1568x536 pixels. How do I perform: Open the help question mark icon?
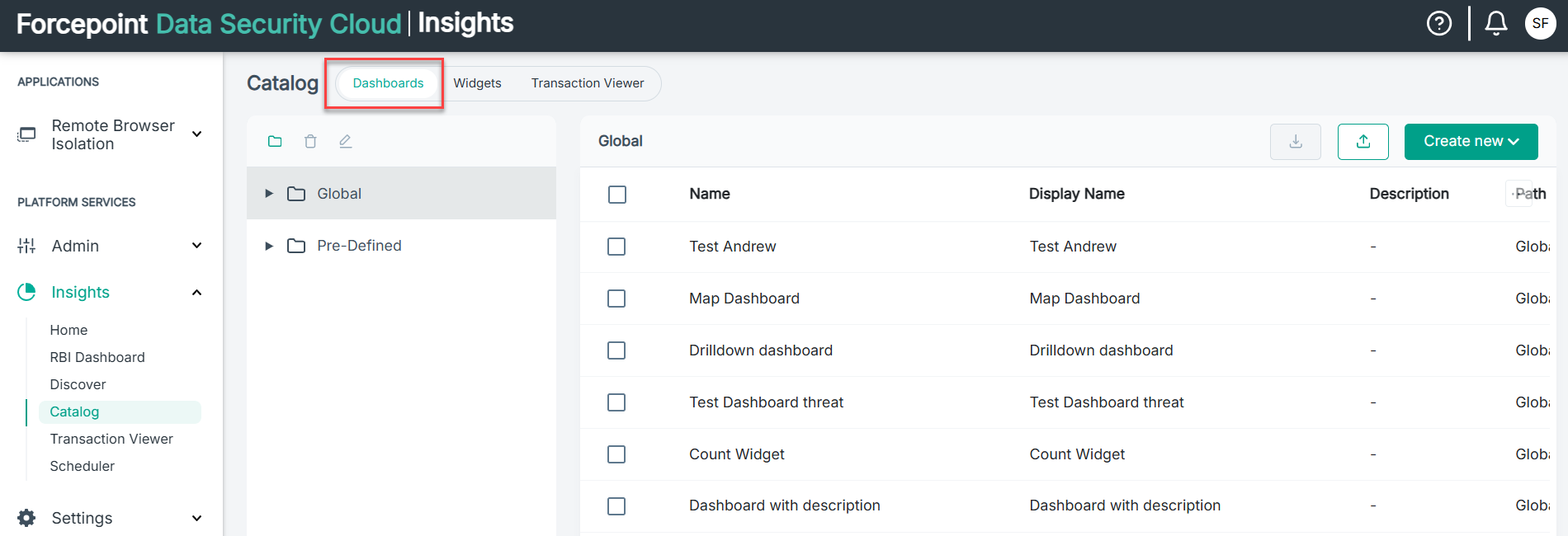coord(1439,23)
